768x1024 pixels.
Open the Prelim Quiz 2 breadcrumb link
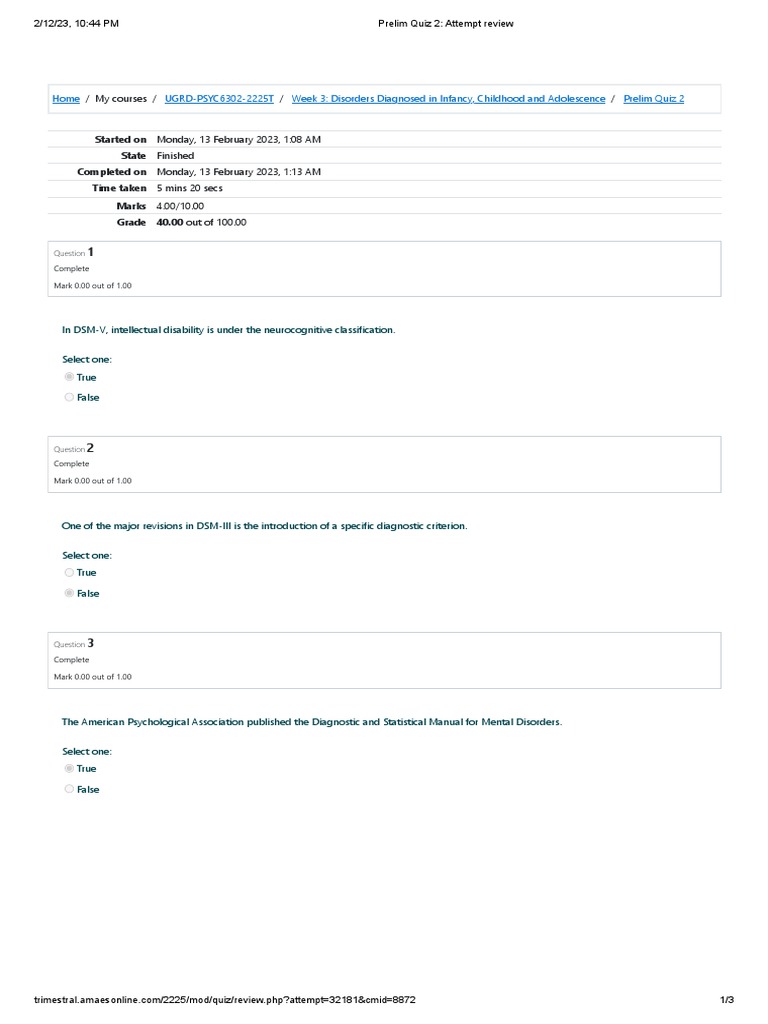coord(653,99)
